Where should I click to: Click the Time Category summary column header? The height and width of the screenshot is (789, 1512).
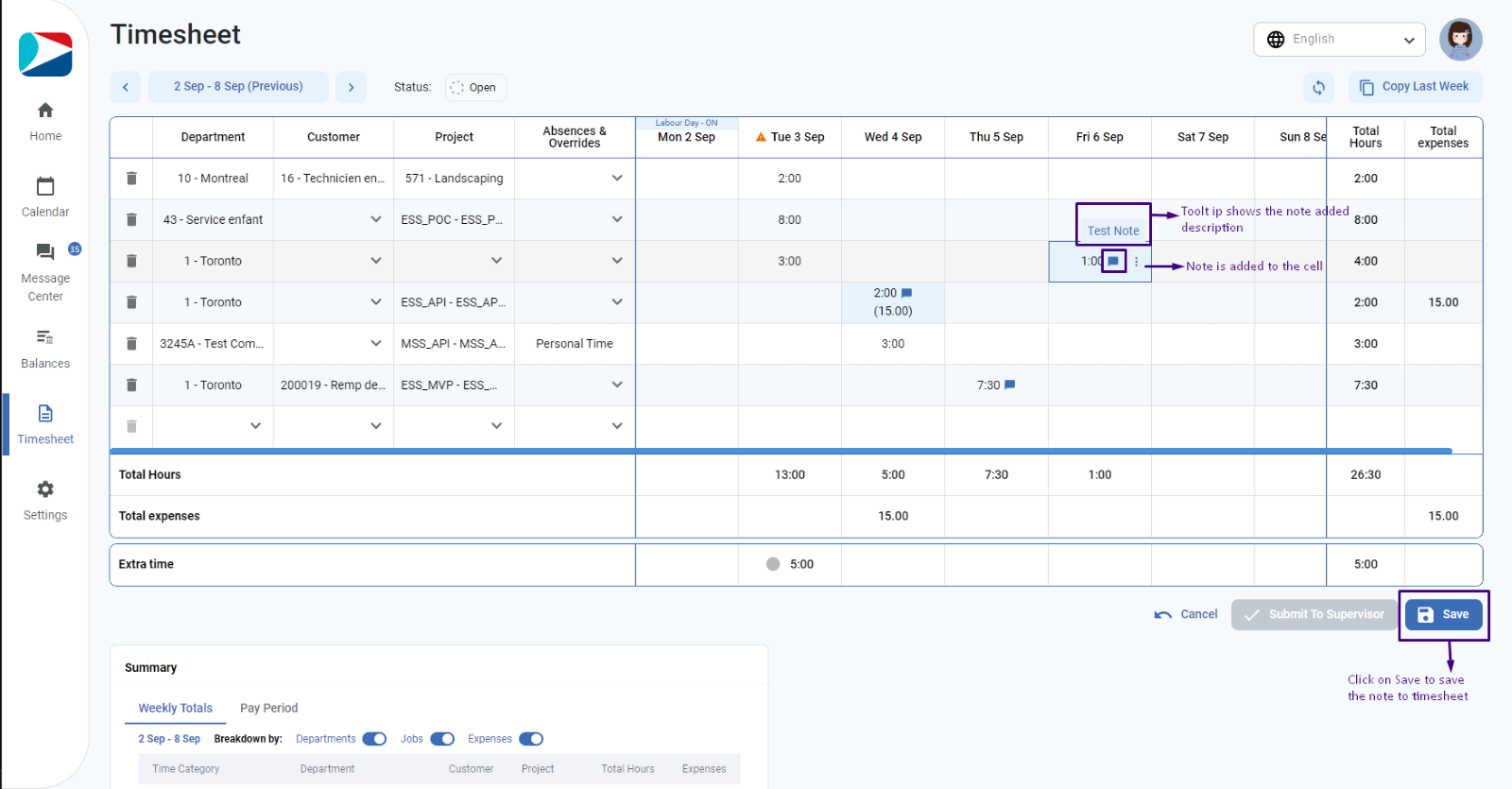[186, 769]
